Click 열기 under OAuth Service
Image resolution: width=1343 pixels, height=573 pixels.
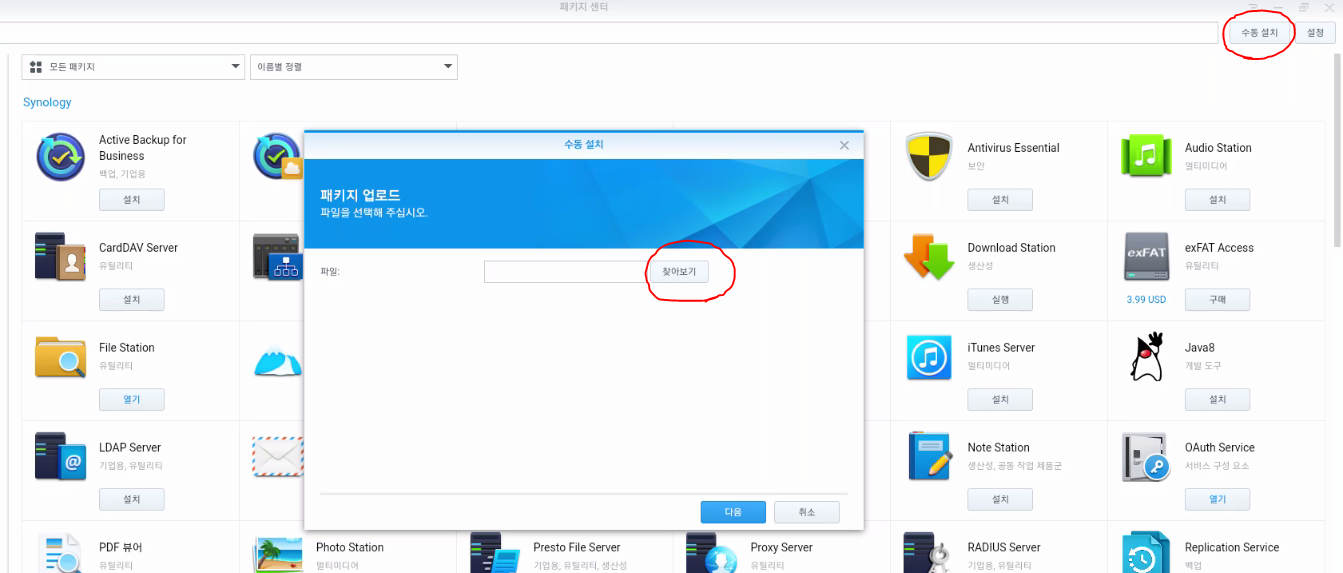(1217, 500)
